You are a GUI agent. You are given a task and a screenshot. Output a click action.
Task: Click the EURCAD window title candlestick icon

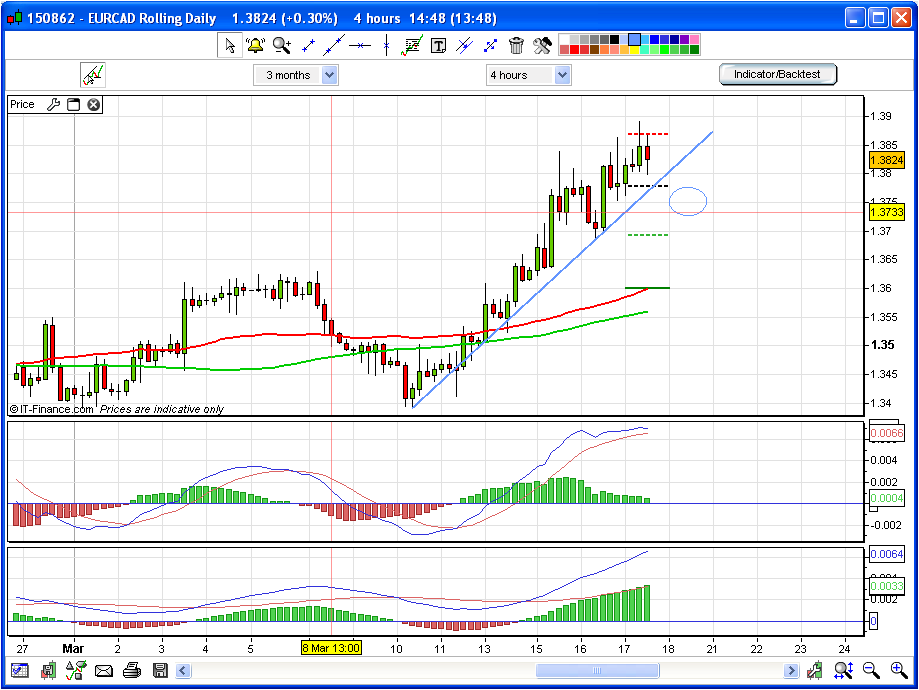coord(15,18)
